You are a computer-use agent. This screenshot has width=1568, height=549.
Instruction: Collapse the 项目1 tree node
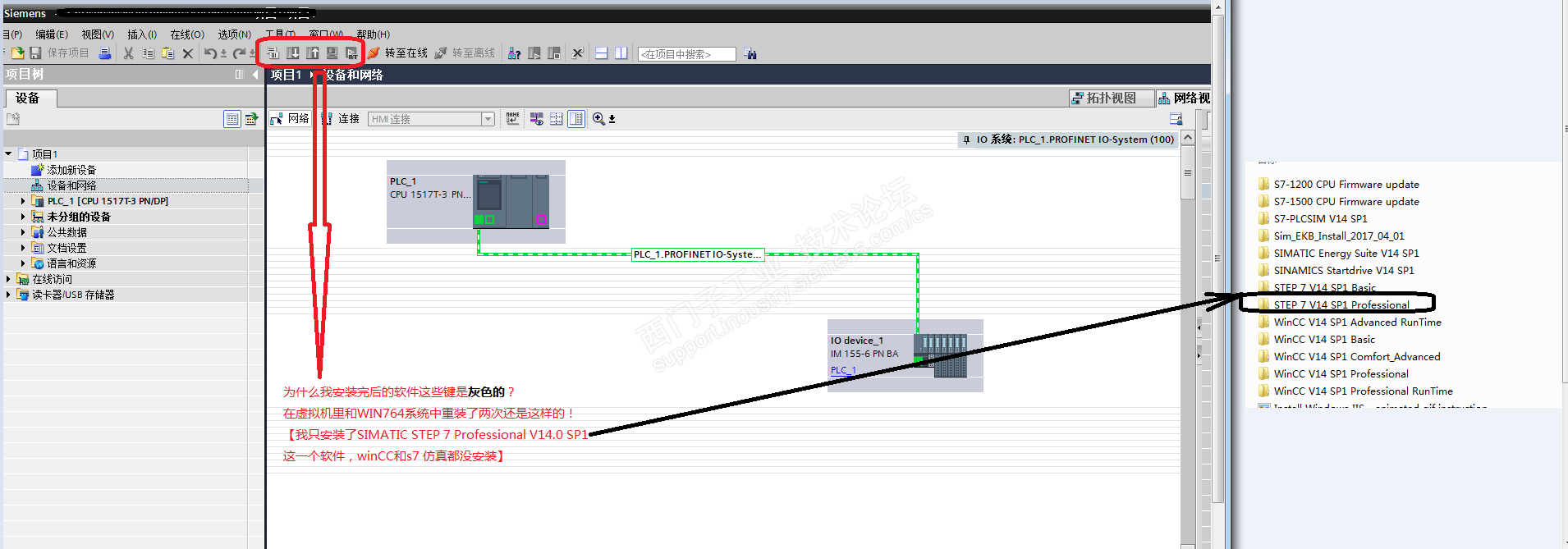pyautogui.click(x=8, y=154)
